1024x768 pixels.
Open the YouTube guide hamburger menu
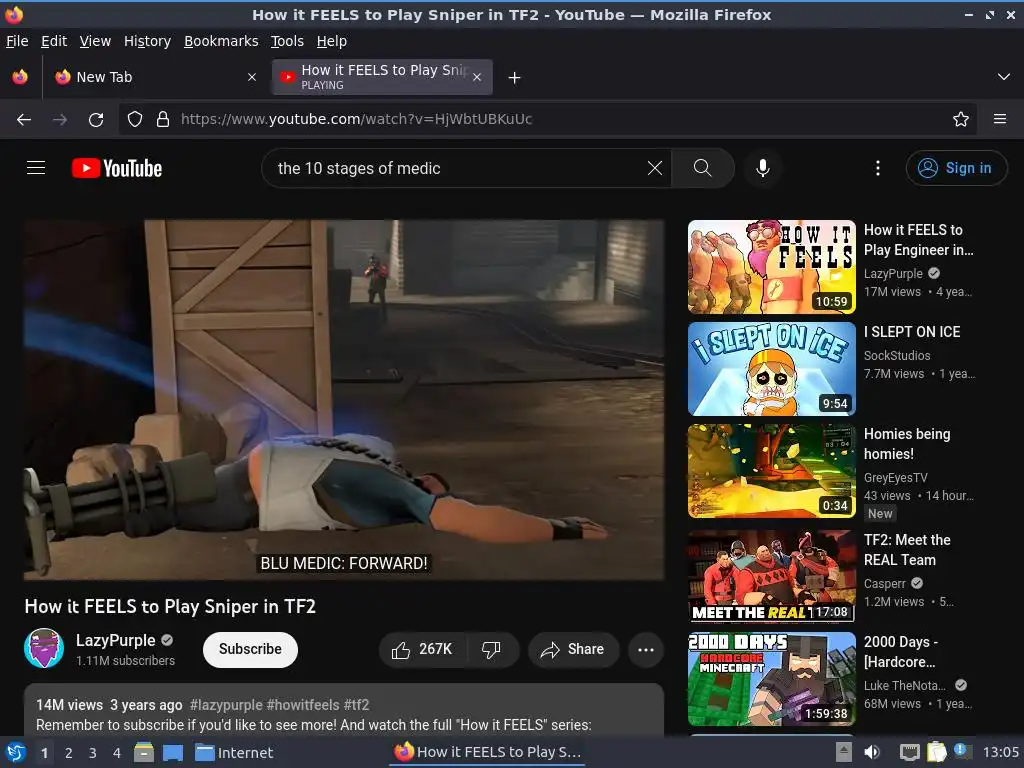[36, 168]
